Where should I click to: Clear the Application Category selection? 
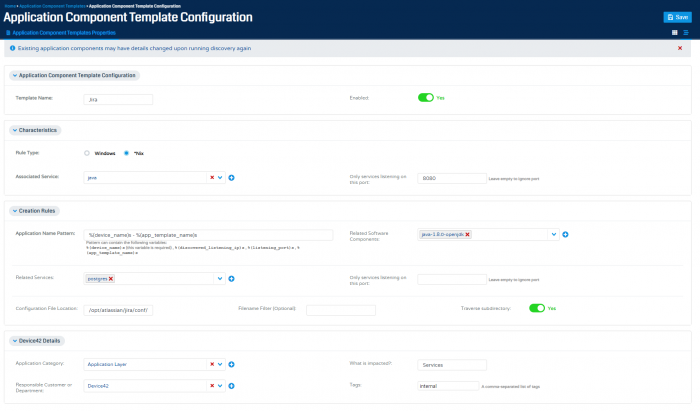212,364
